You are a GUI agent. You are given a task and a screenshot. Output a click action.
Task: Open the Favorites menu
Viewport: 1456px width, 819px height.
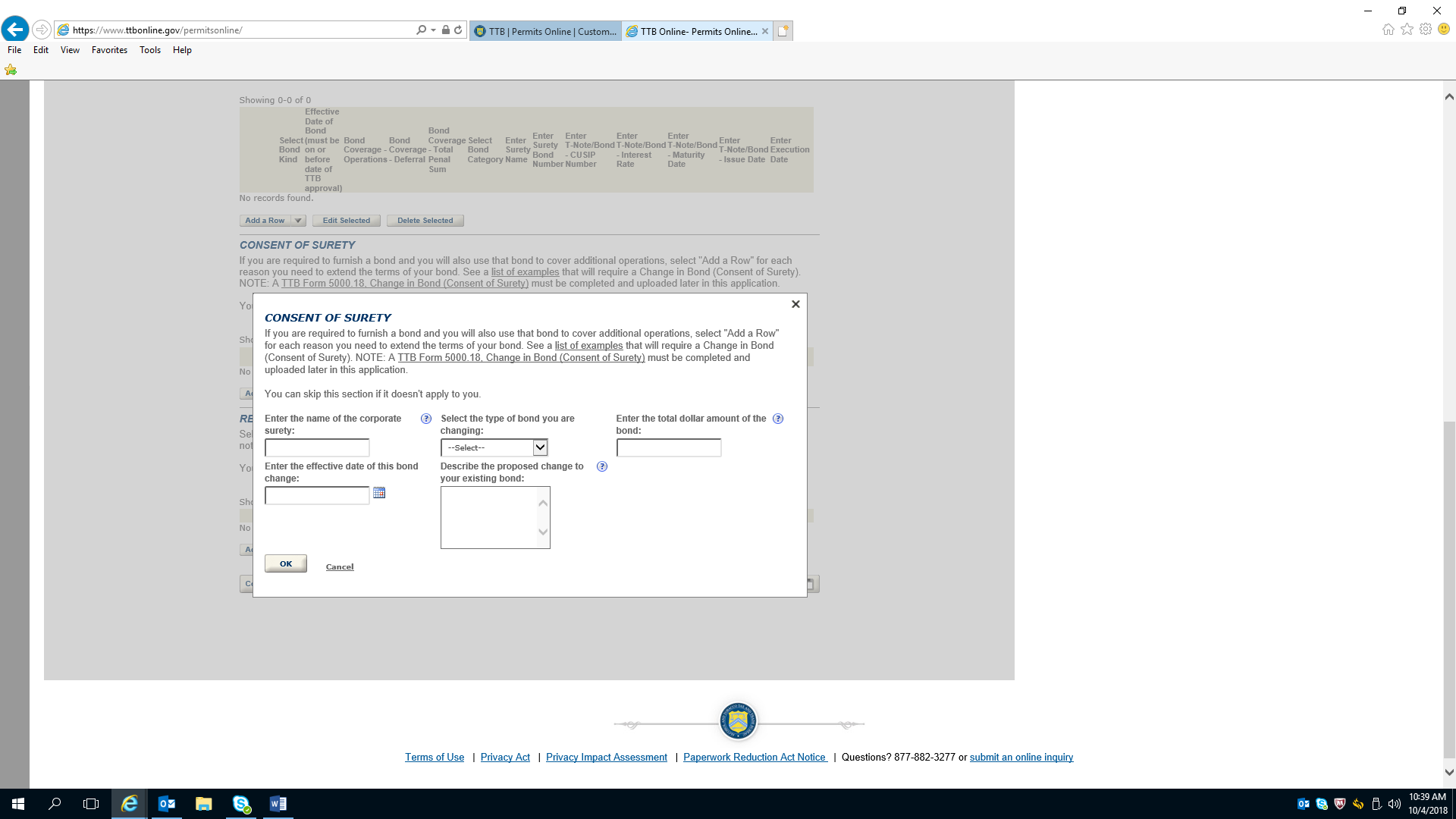tap(109, 50)
